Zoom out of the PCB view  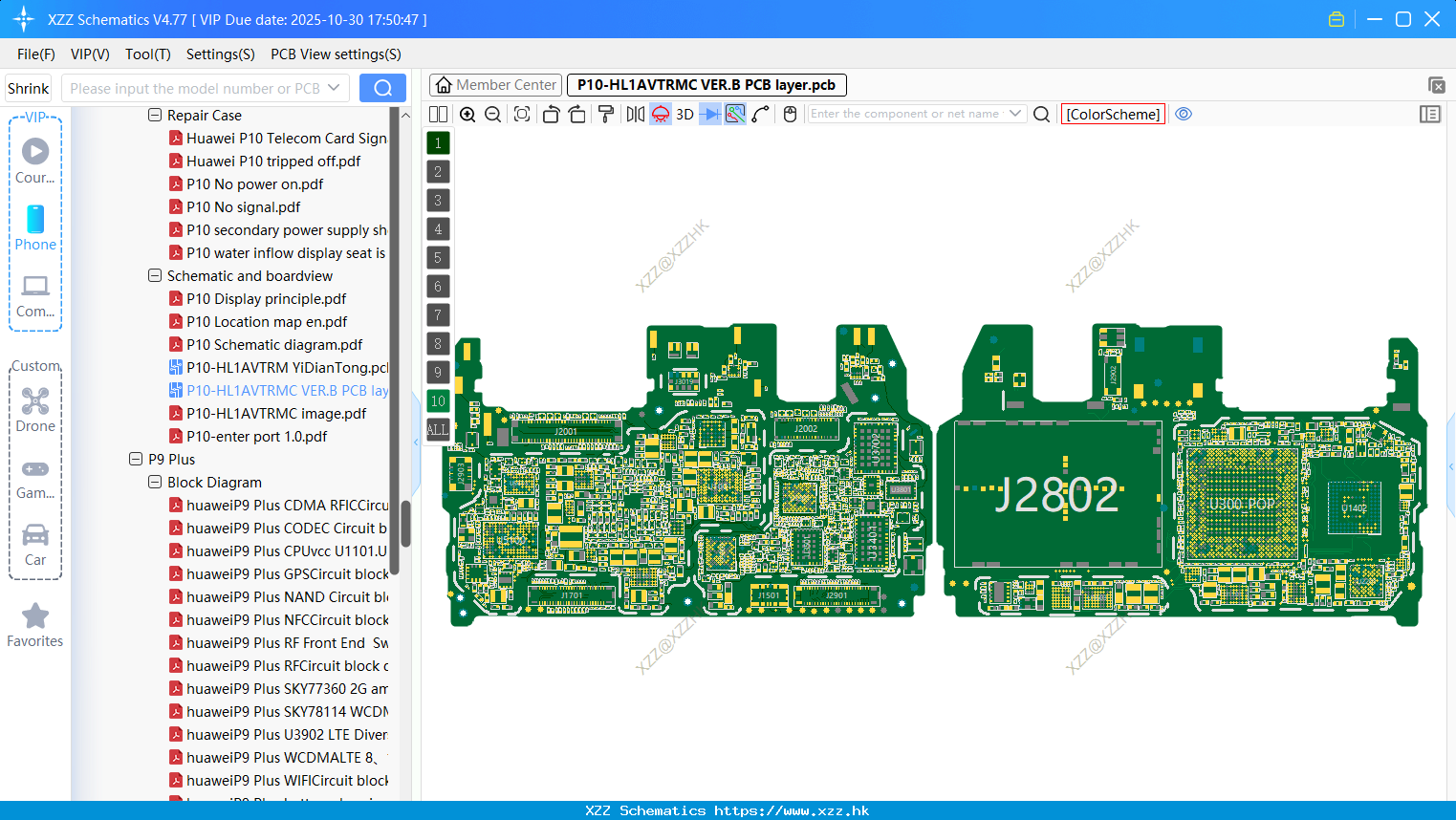[493, 114]
